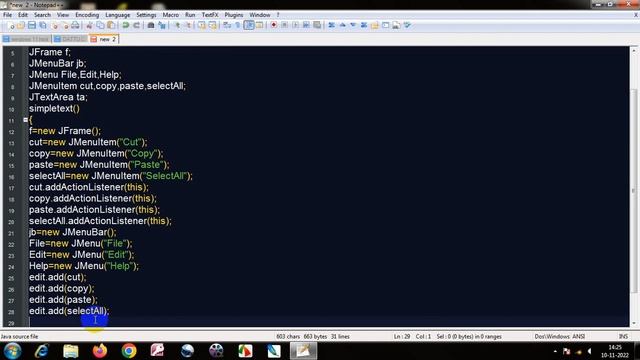Screen dimensions: 640x360
Task: Toggle INS mode in status bar
Action: point(623,337)
